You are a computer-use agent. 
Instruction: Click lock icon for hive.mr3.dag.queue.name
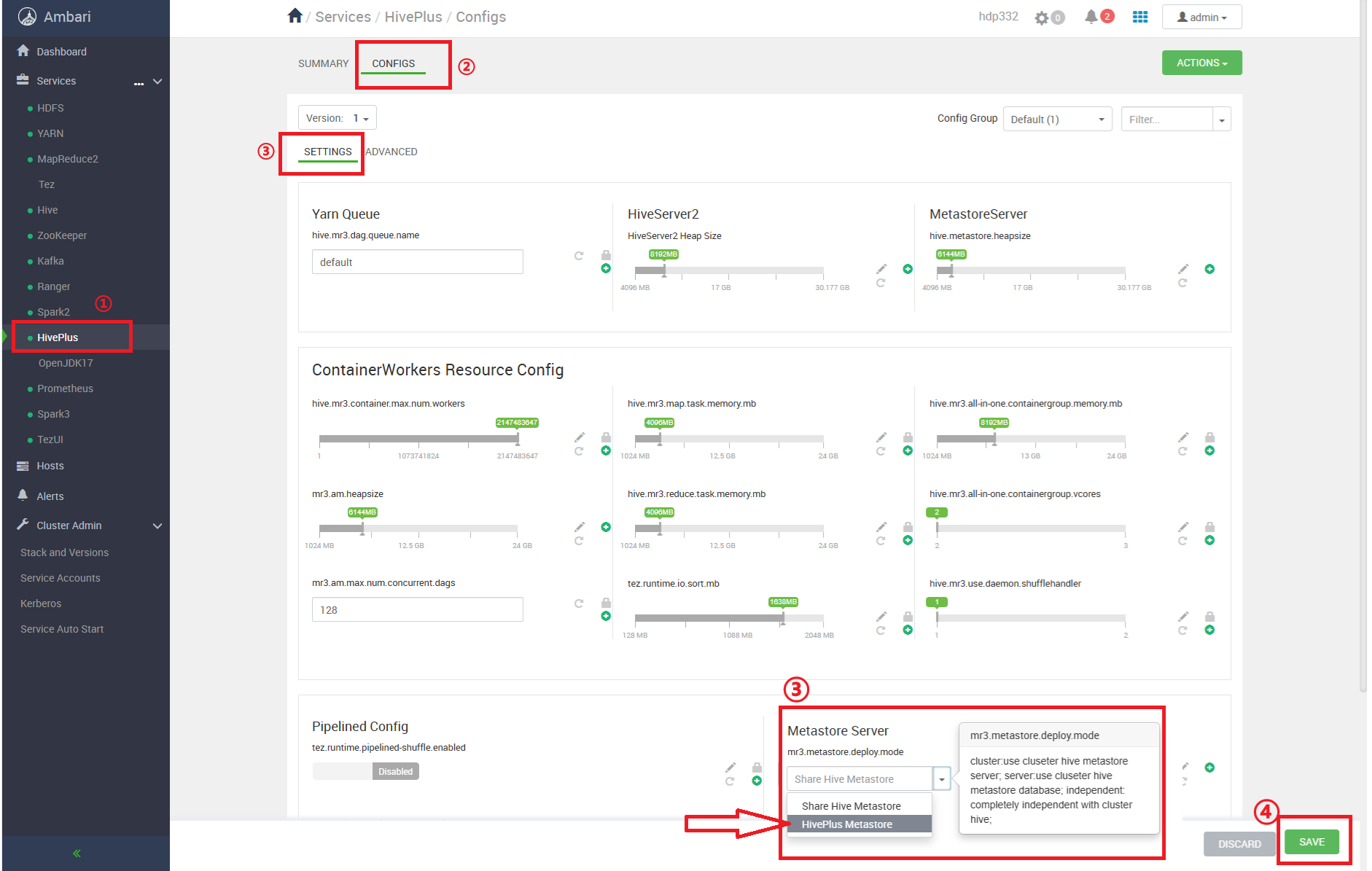coord(606,255)
